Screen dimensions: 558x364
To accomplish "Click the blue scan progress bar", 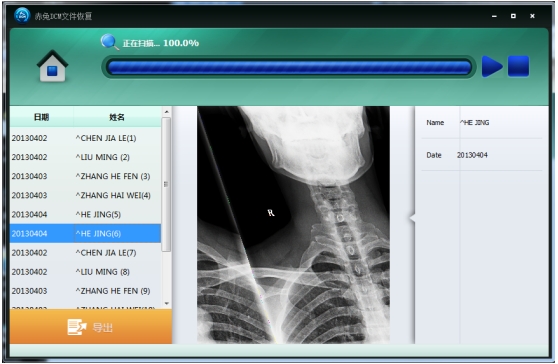I will click(289, 67).
